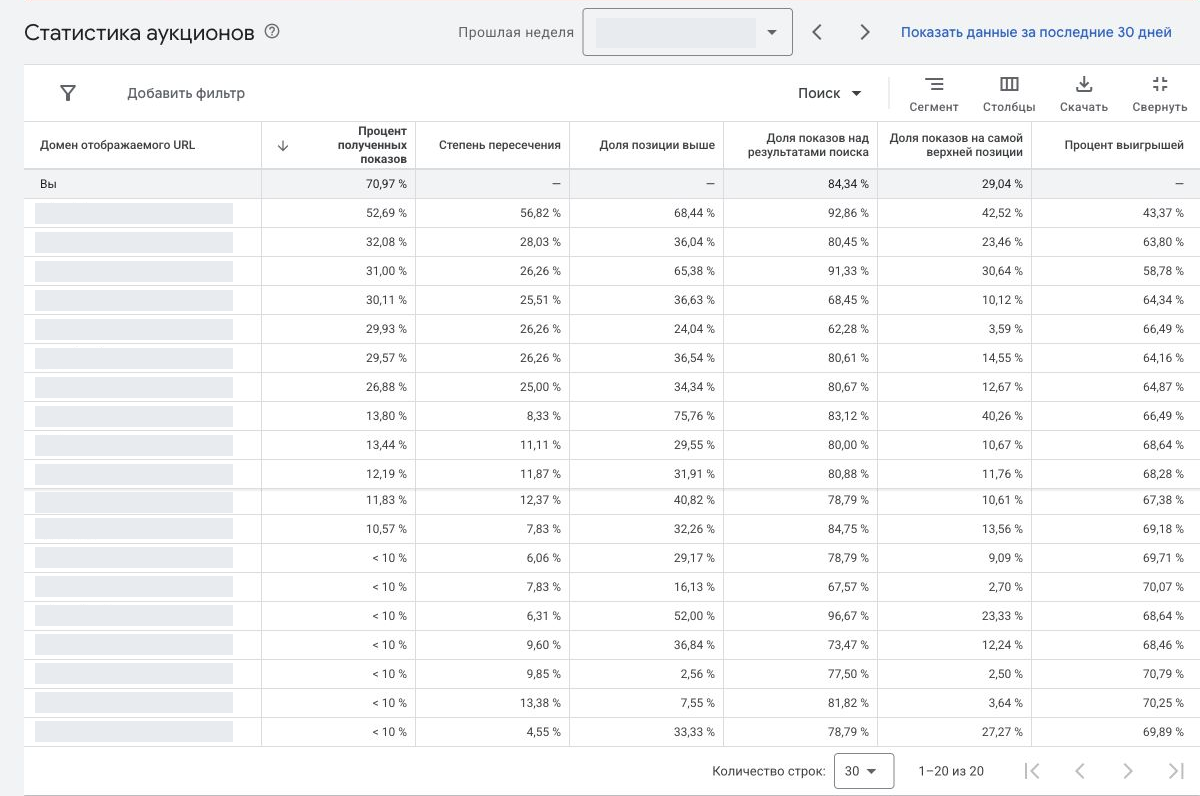Select the Вы row label
The height and width of the screenshot is (796, 1200).
pos(49,184)
